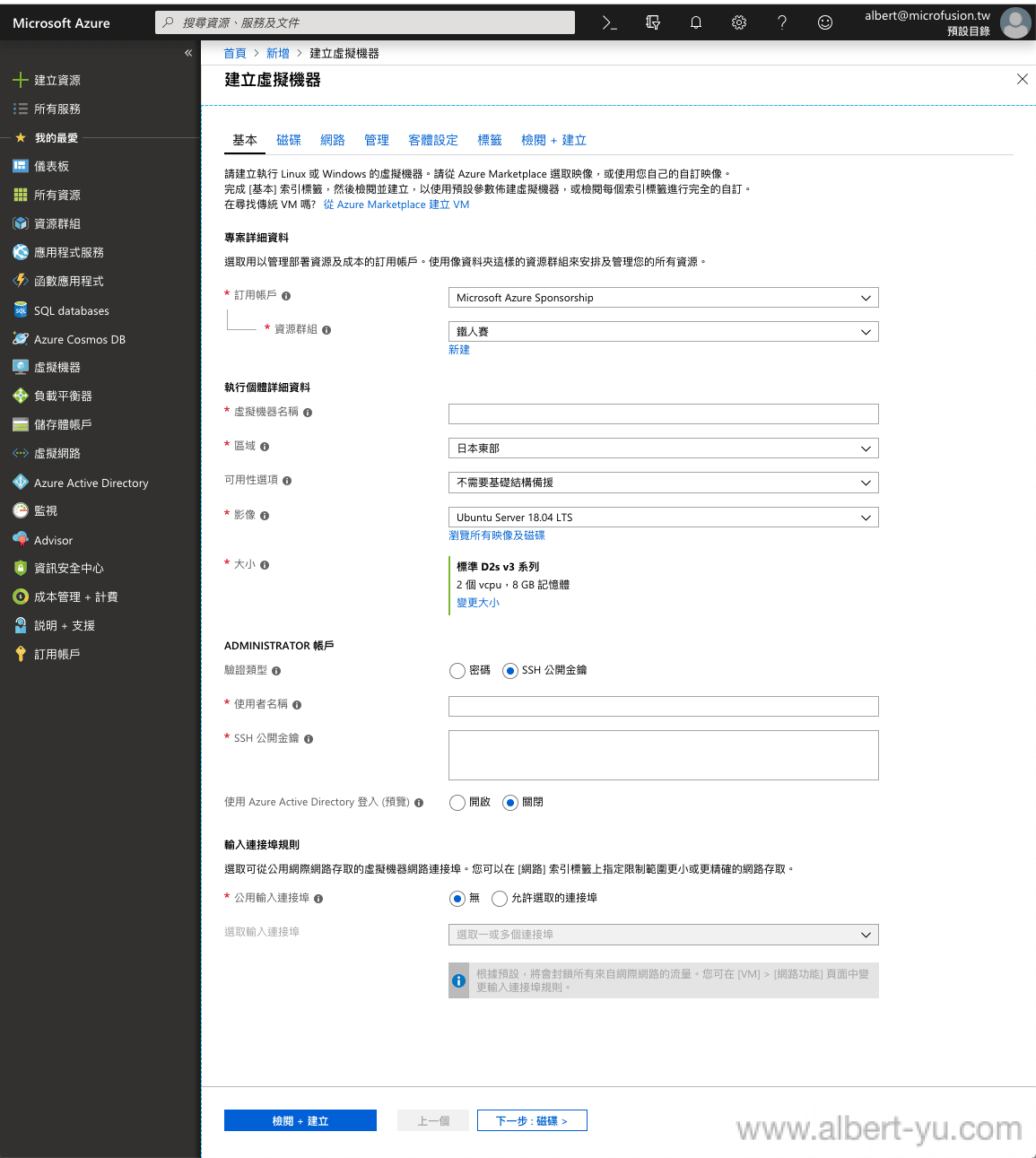Close the 建立虛擬機器 blade

[1023, 79]
